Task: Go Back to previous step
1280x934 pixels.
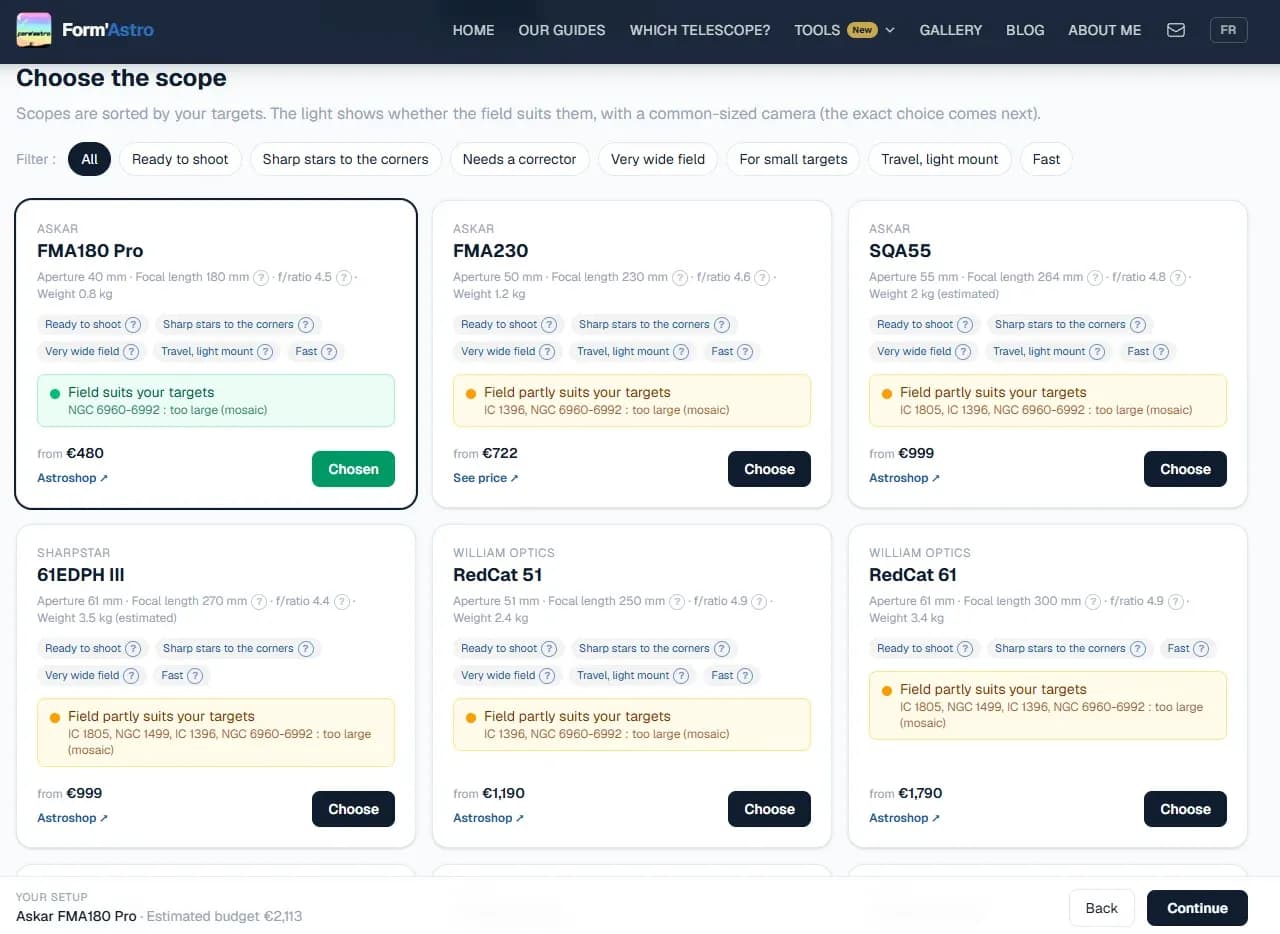Action: tap(1101, 908)
